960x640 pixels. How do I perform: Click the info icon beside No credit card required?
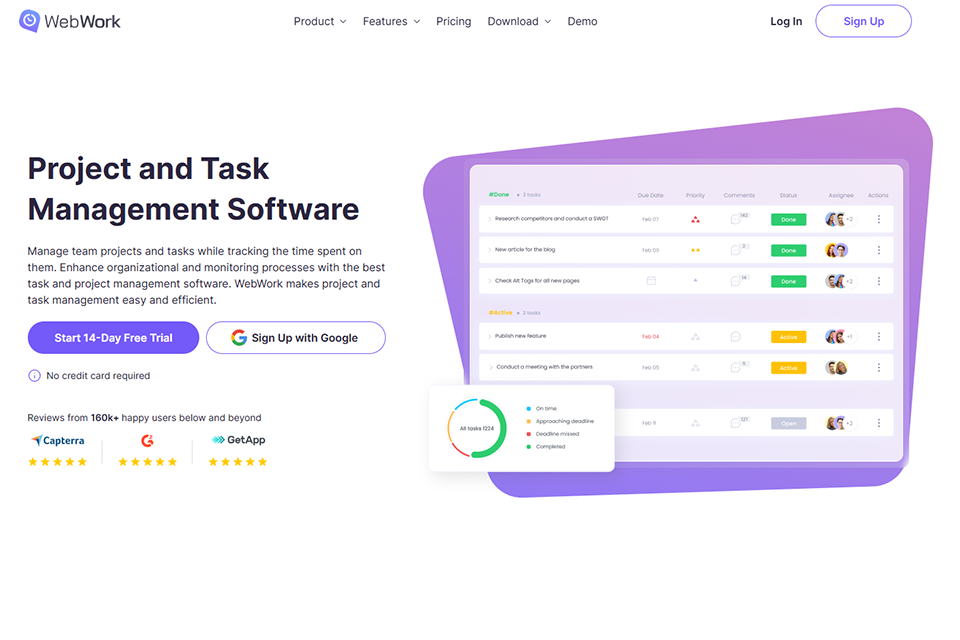(34, 375)
